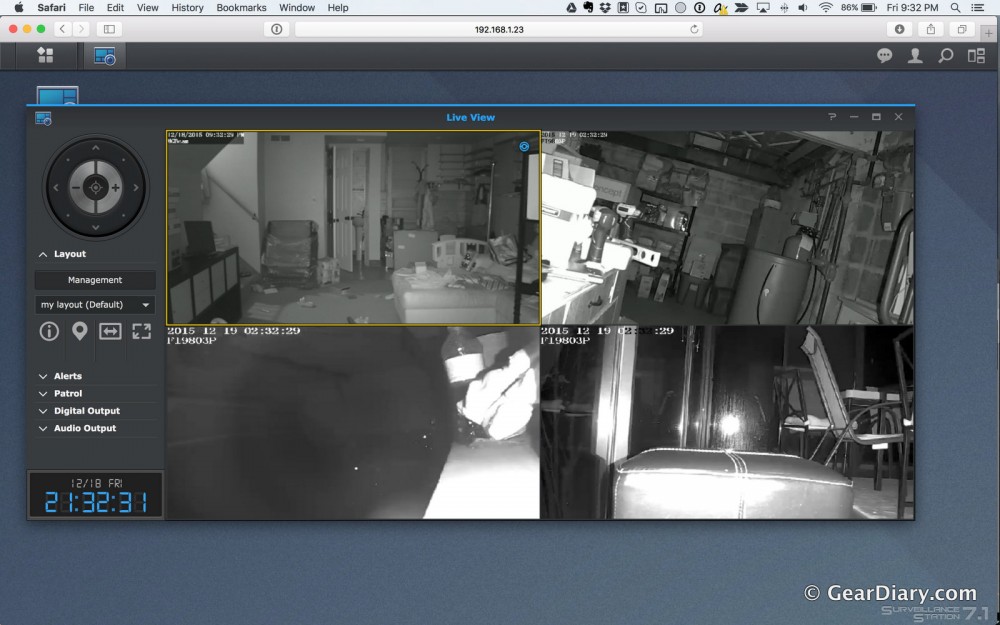Image resolution: width=1000 pixels, height=625 pixels.
Task: Open the layout selector showing my layout (Default)
Action: pyautogui.click(x=94, y=304)
